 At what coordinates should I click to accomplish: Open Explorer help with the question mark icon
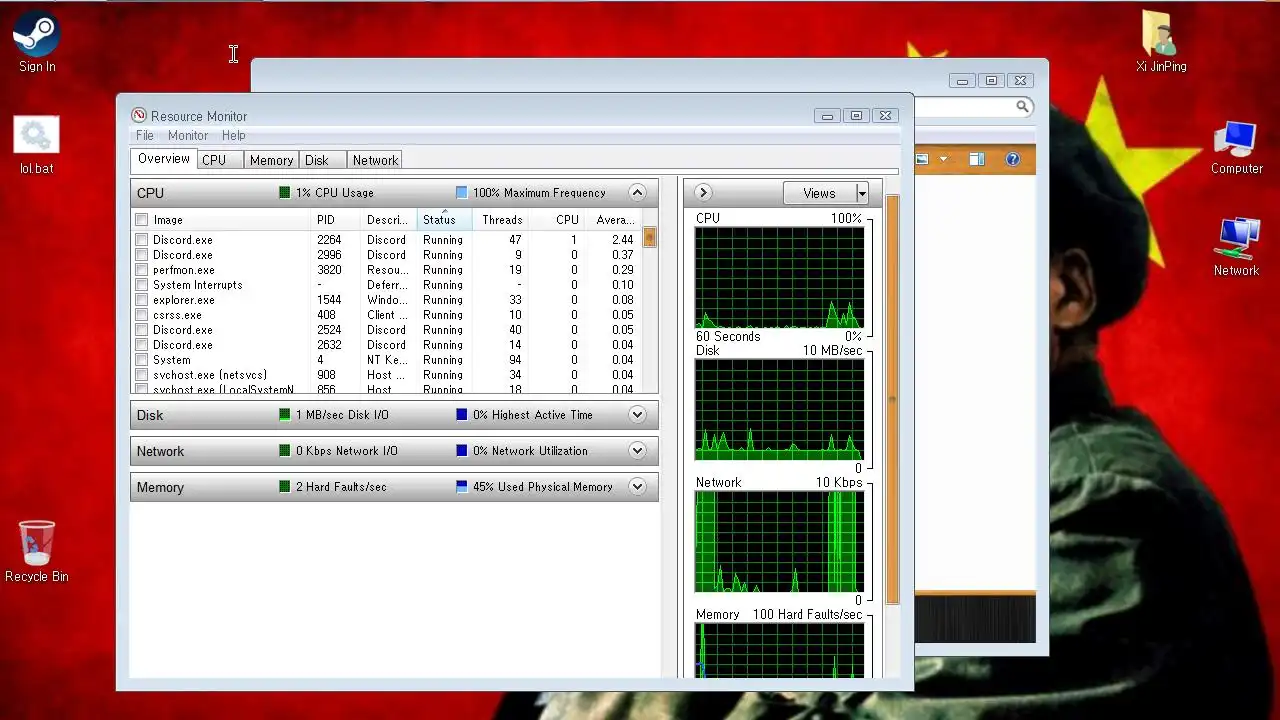tap(1013, 159)
